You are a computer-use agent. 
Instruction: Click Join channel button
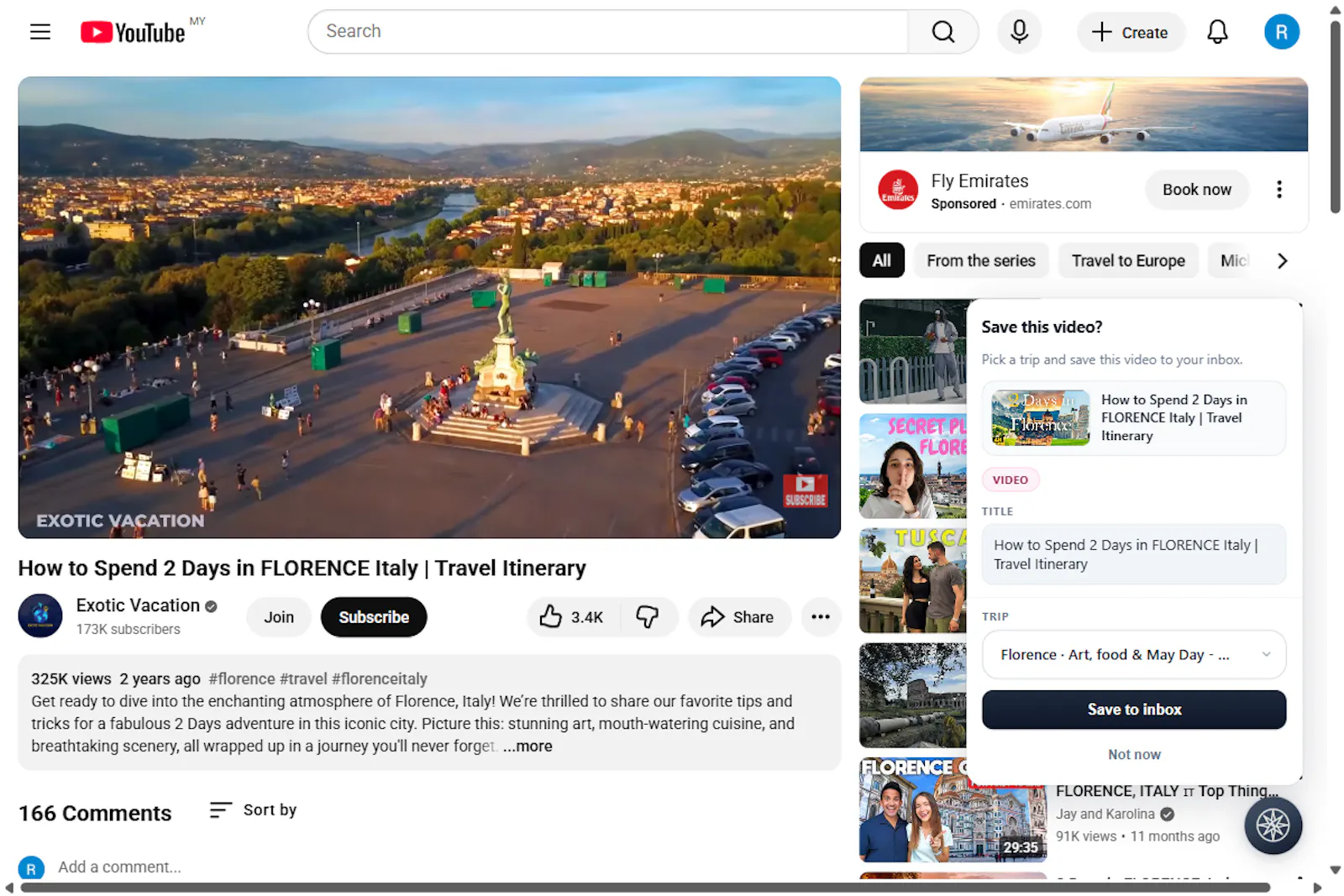point(279,617)
